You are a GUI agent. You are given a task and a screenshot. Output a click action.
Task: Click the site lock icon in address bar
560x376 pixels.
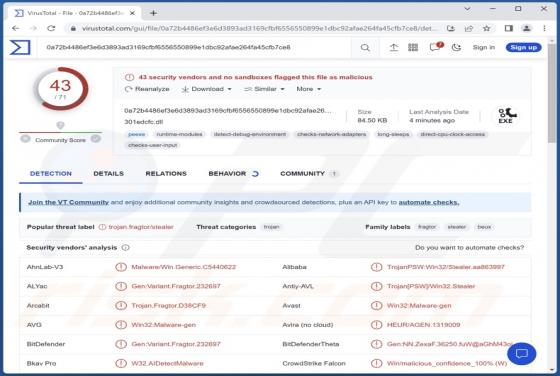(x=73, y=28)
